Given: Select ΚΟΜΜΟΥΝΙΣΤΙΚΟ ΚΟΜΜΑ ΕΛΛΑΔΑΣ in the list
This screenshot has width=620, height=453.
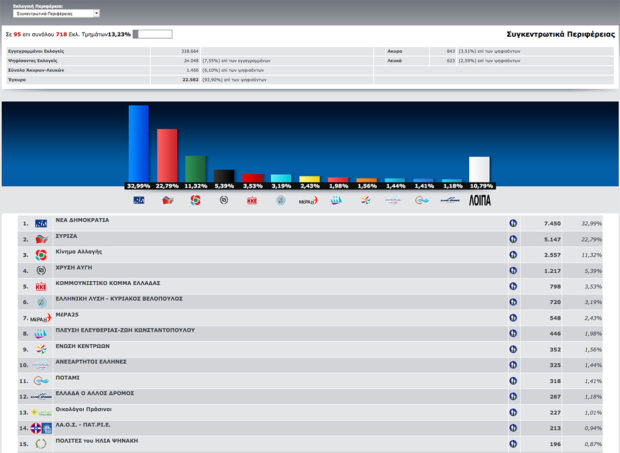Looking at the screenshot, I should pos(108,283).
